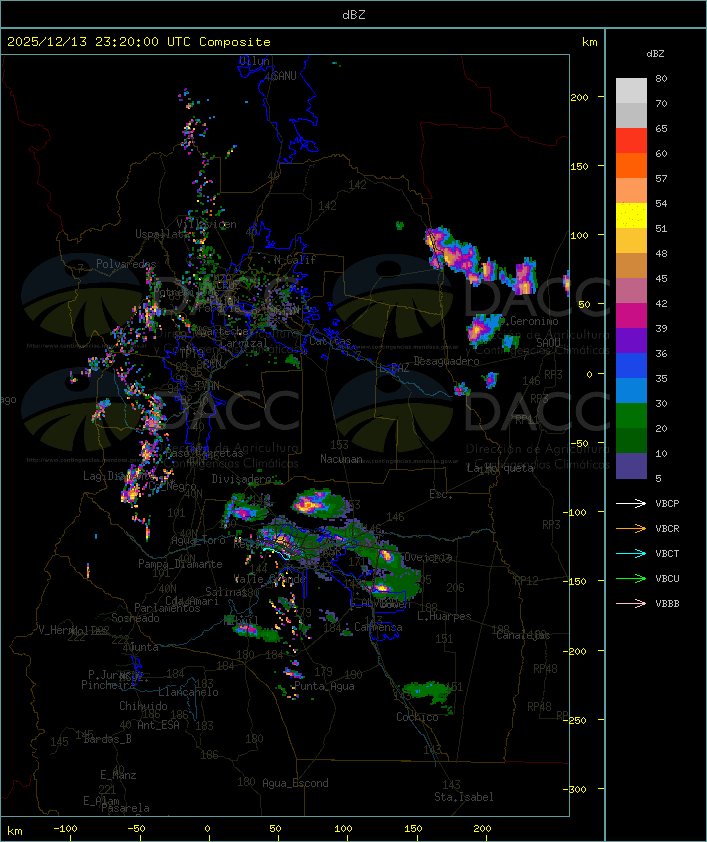Click the dBZ title at top center
Screen dimensions: 707x842
(x=354, y=14)
